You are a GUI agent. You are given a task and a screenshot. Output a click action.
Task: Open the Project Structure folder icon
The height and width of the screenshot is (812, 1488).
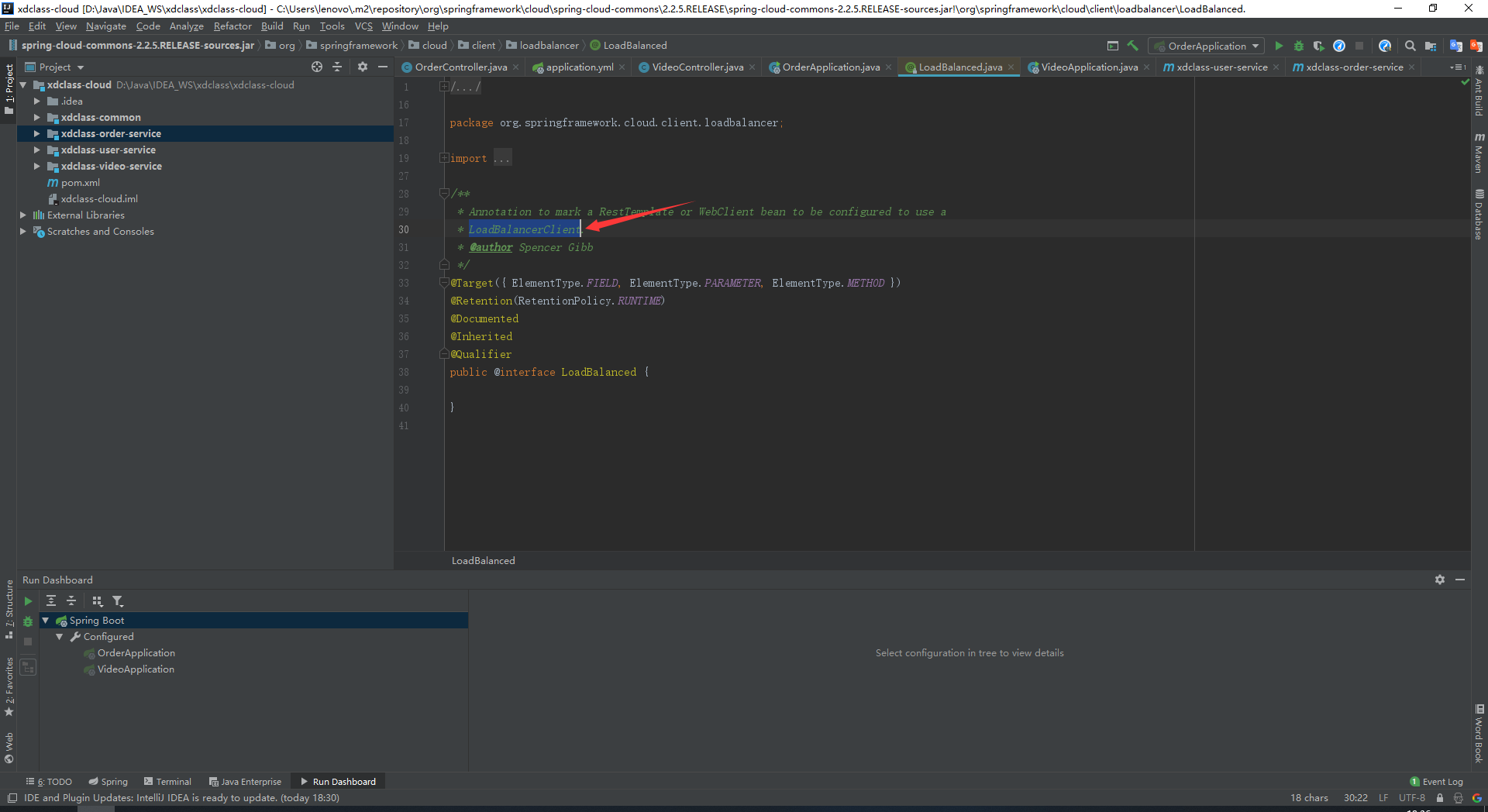[x=1431, y=46]
